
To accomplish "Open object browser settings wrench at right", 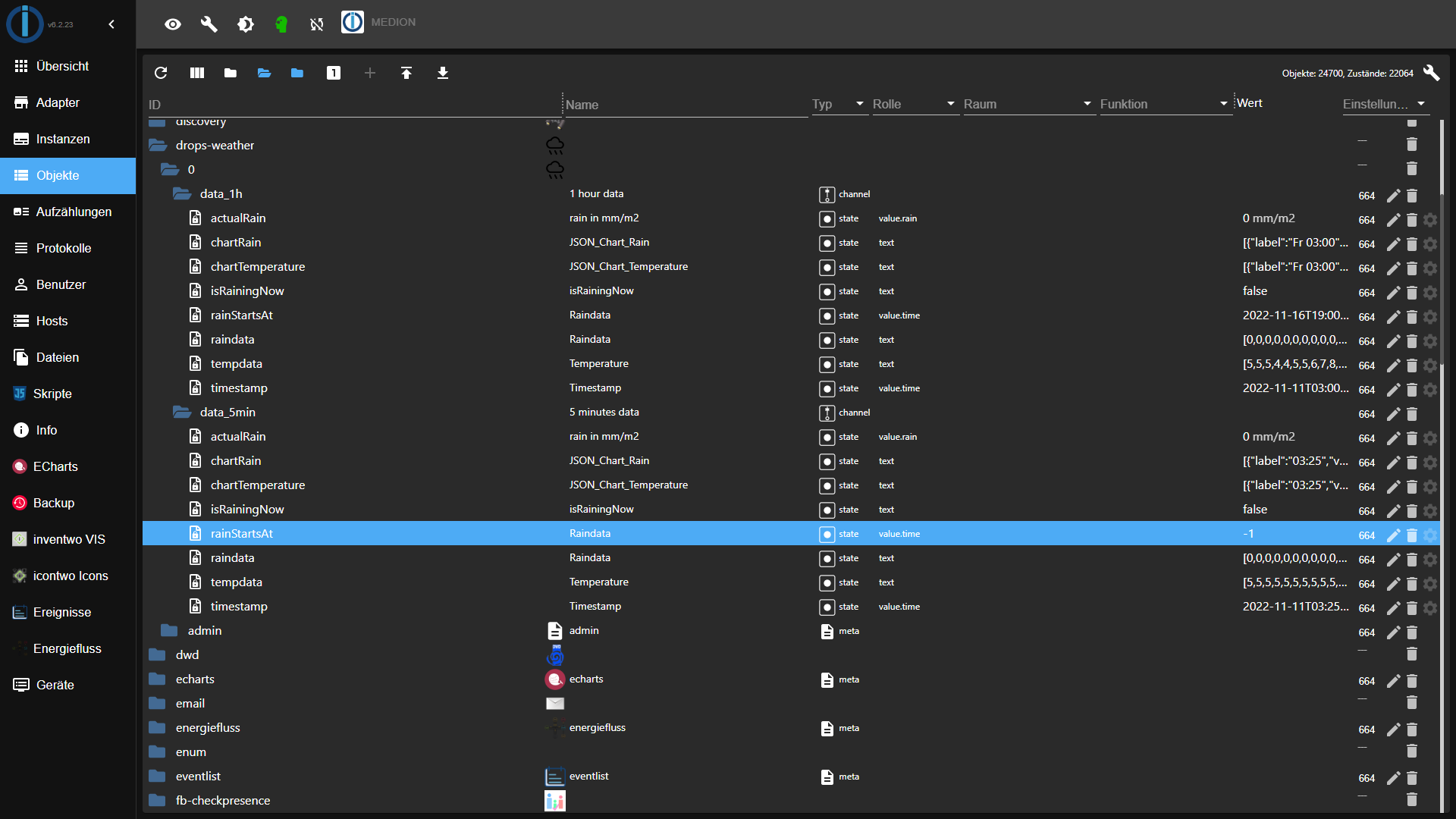I will tap(1431, 73).
